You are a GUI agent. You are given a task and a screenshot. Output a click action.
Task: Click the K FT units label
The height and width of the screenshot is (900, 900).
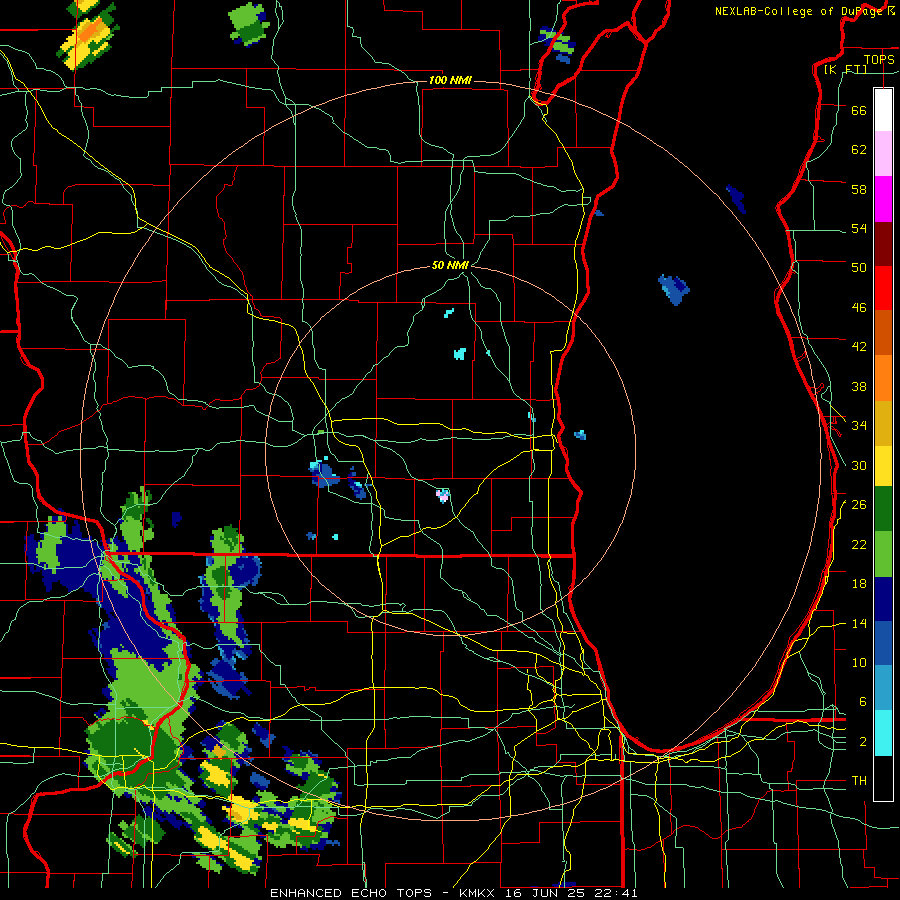coord(845,69)
